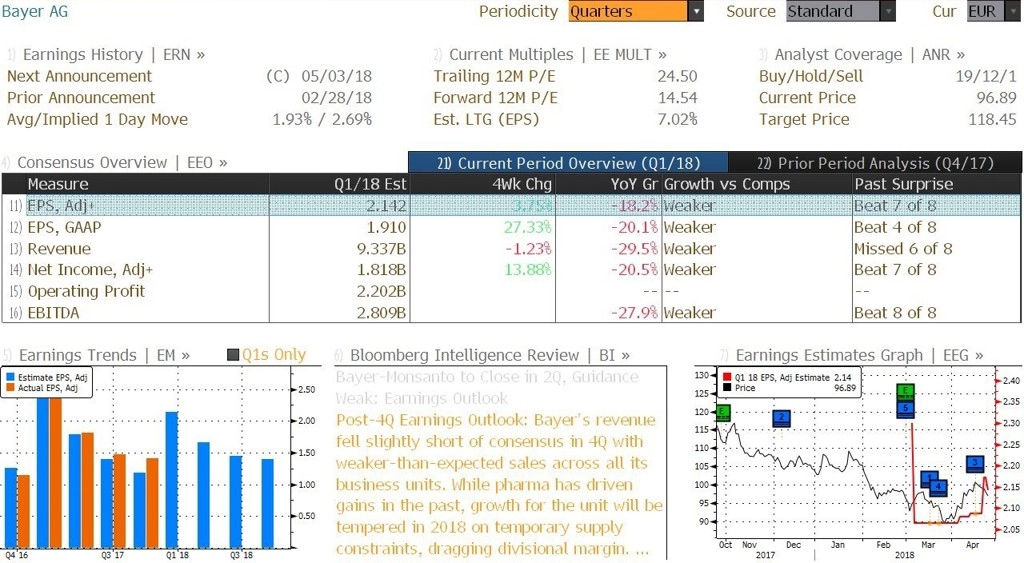
Task: Select the EPS, GAAP row
Action: coord(511,227)
